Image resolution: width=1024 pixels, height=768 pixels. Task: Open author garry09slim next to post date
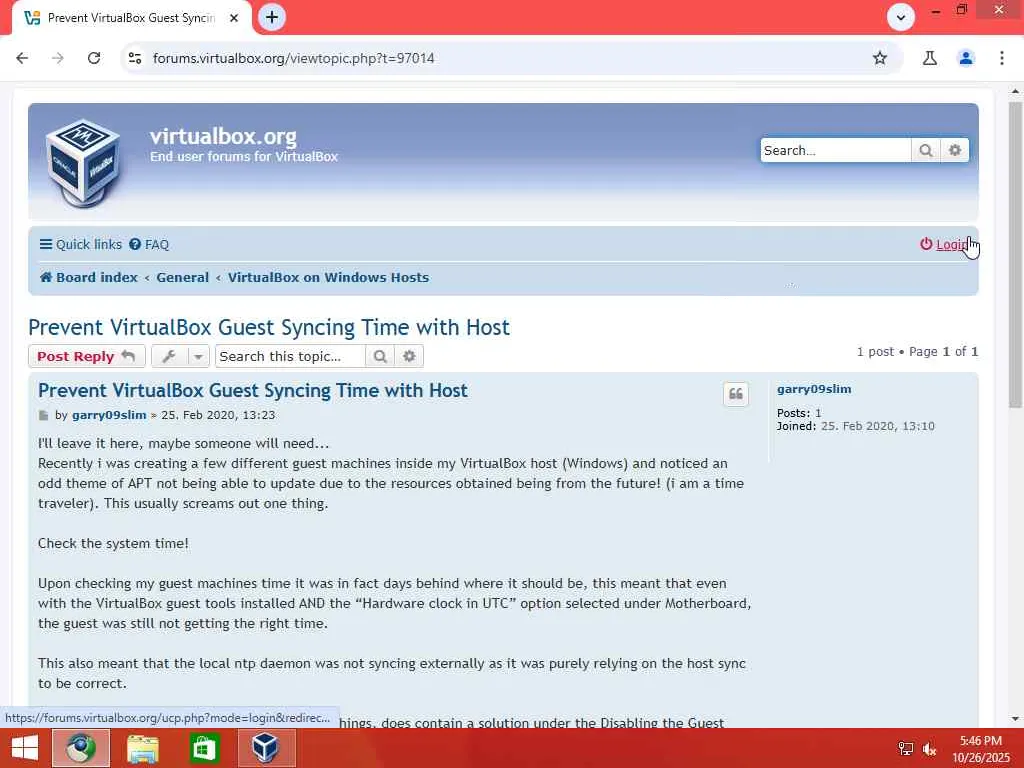(109, 415)
